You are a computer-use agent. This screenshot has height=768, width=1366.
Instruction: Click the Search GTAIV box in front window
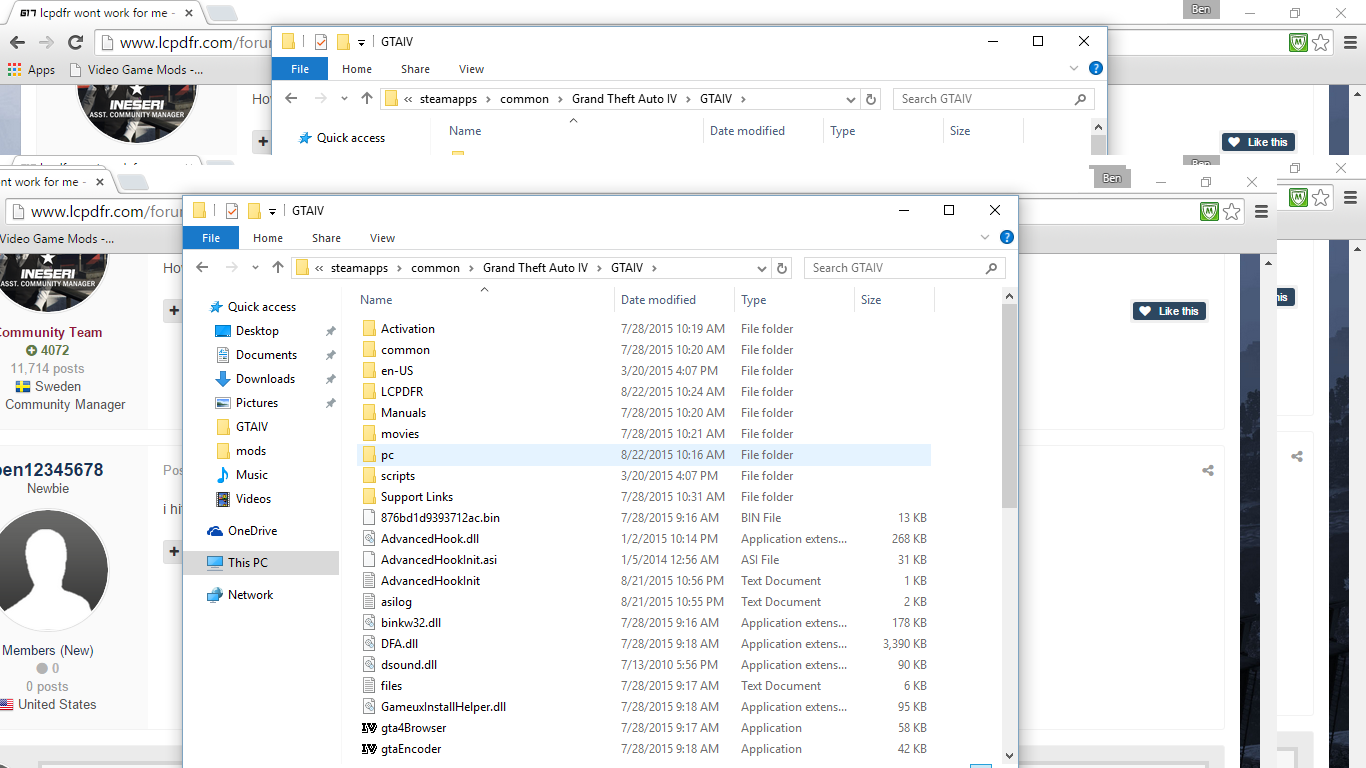click(895, 268)
